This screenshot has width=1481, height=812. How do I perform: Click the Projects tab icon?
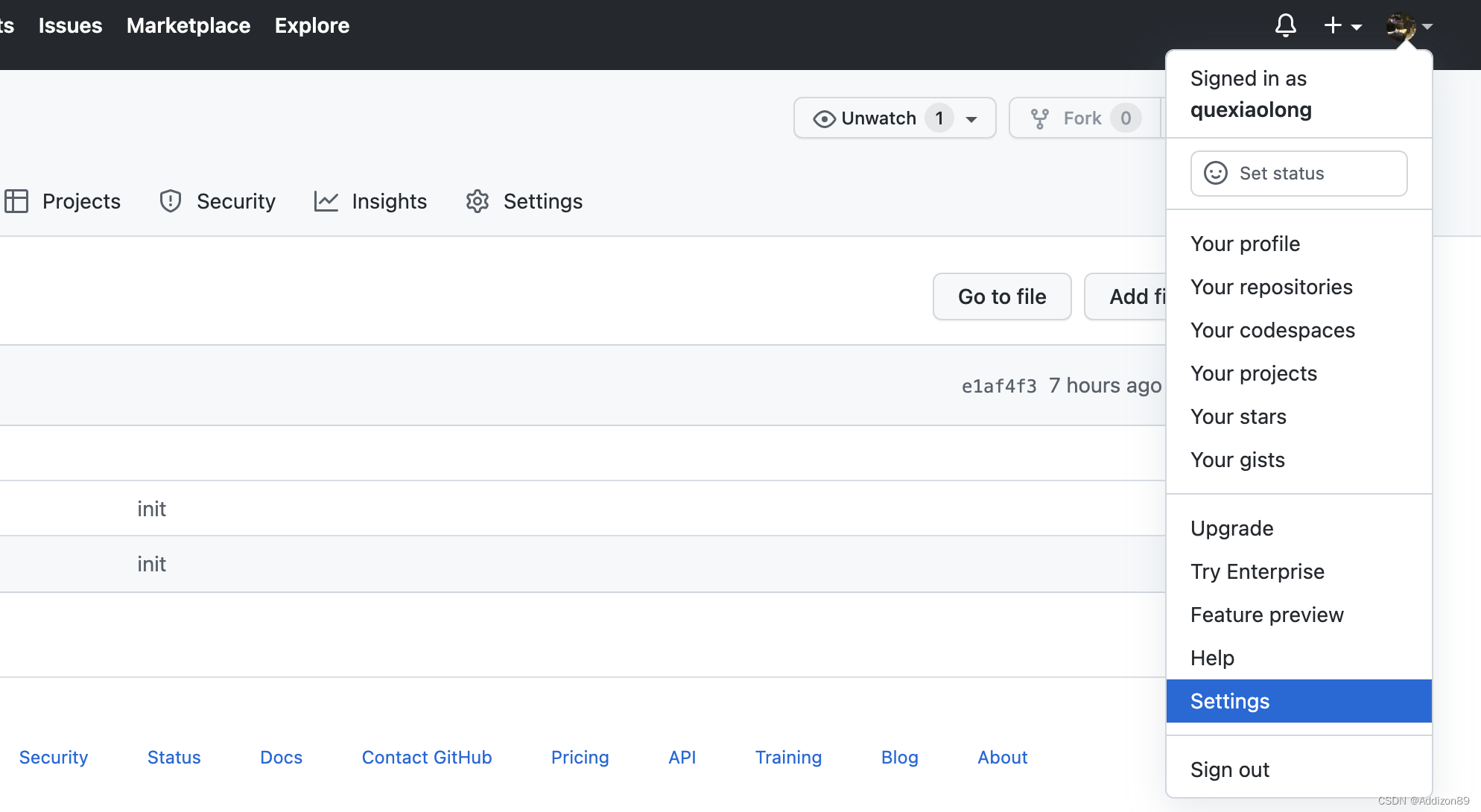16,200
